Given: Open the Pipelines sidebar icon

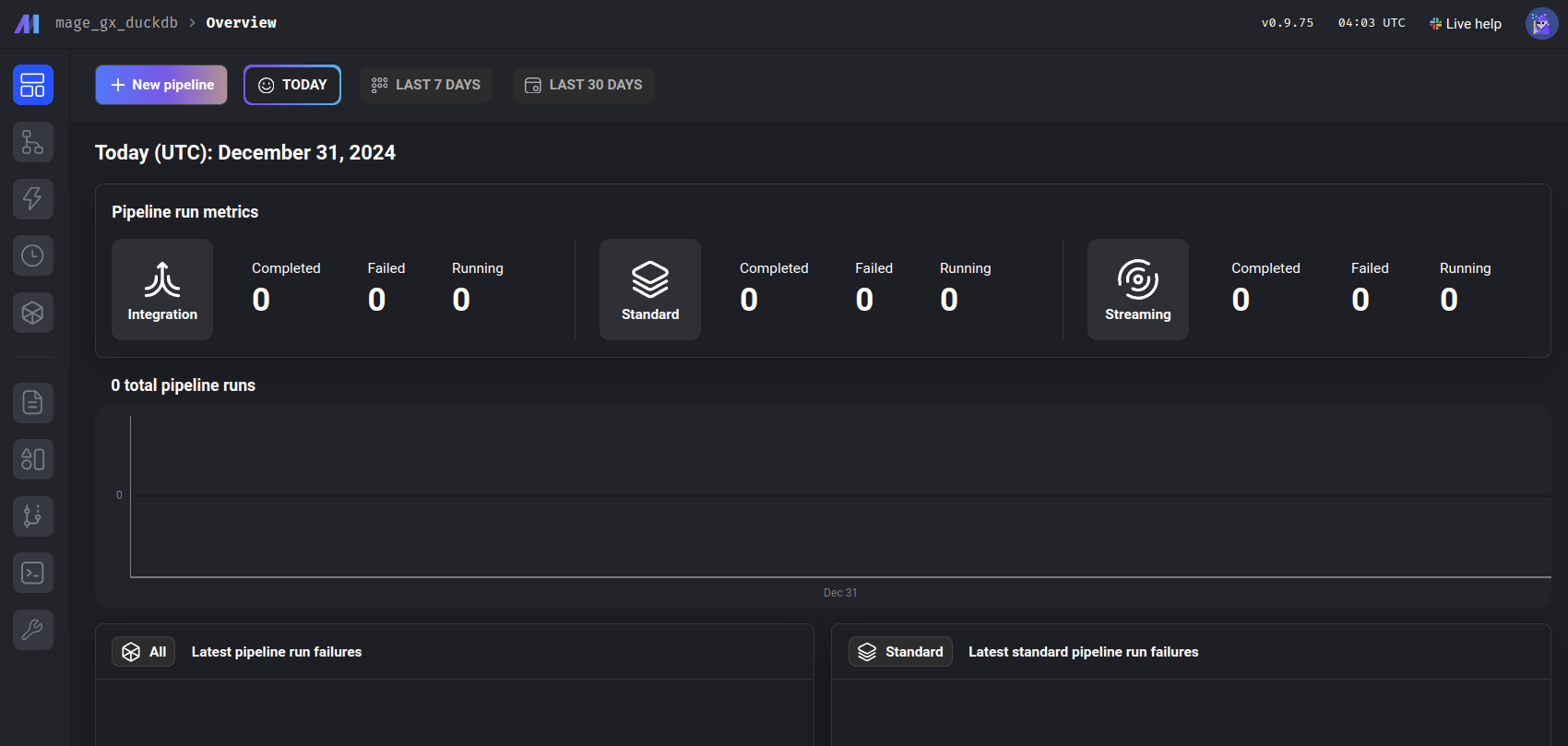Looking at the screenshot, I should 33,142.
